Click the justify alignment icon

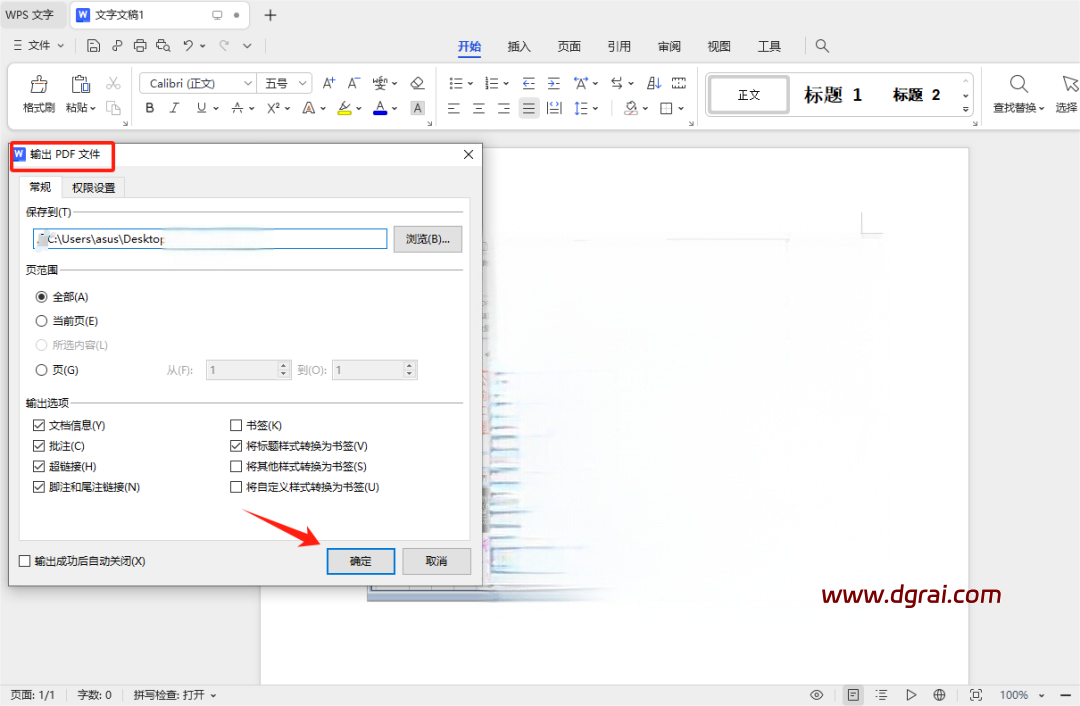pos(529,108)
